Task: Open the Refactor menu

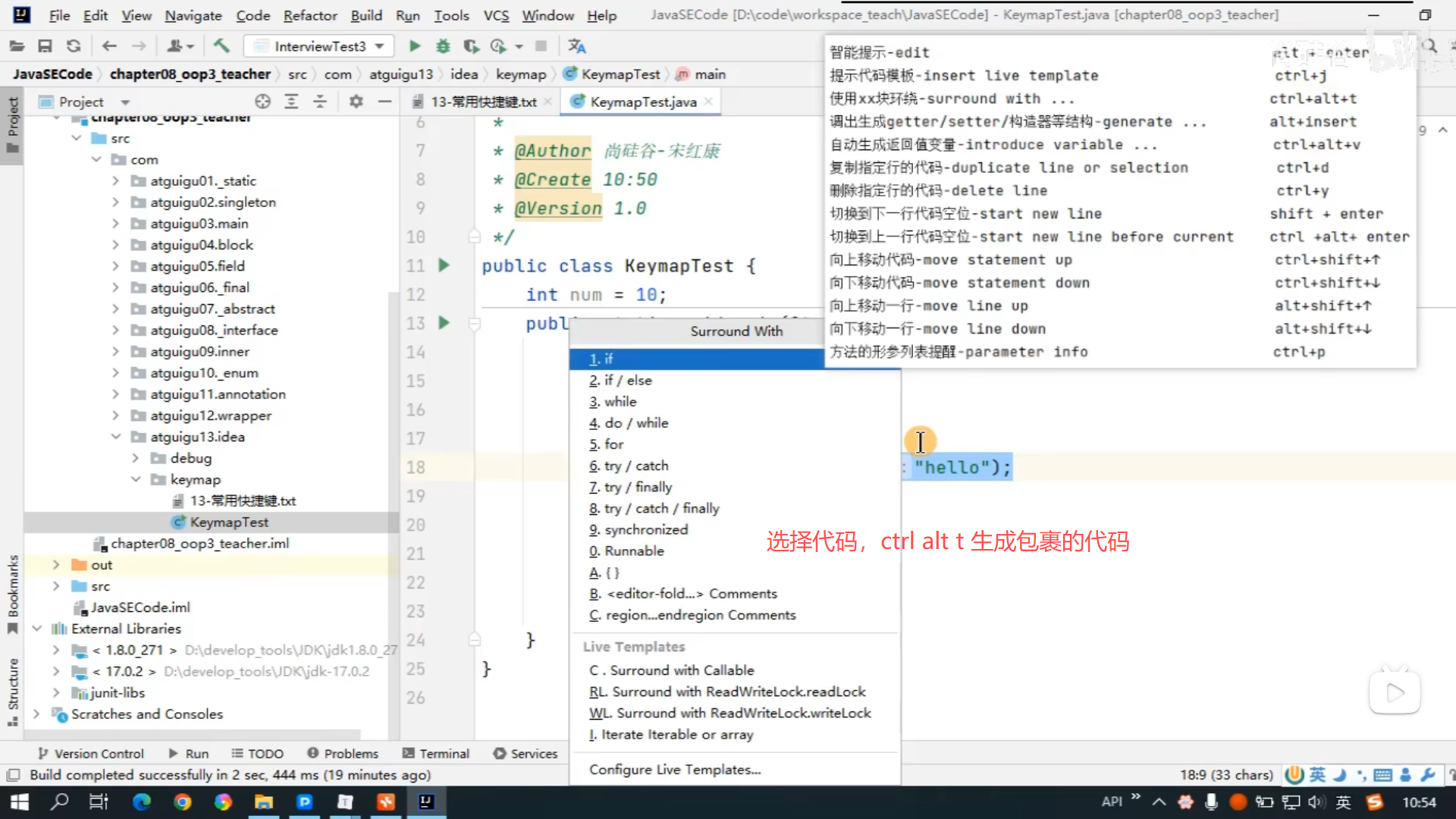Action: tap(309, 15)
